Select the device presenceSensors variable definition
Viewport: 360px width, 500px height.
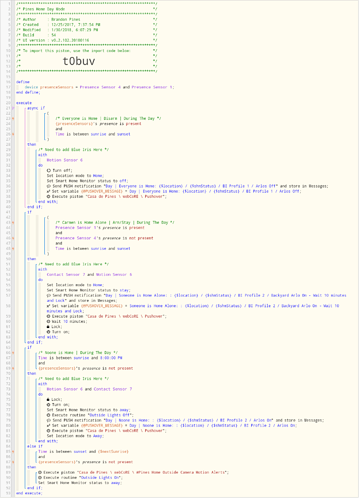(99, 87)
